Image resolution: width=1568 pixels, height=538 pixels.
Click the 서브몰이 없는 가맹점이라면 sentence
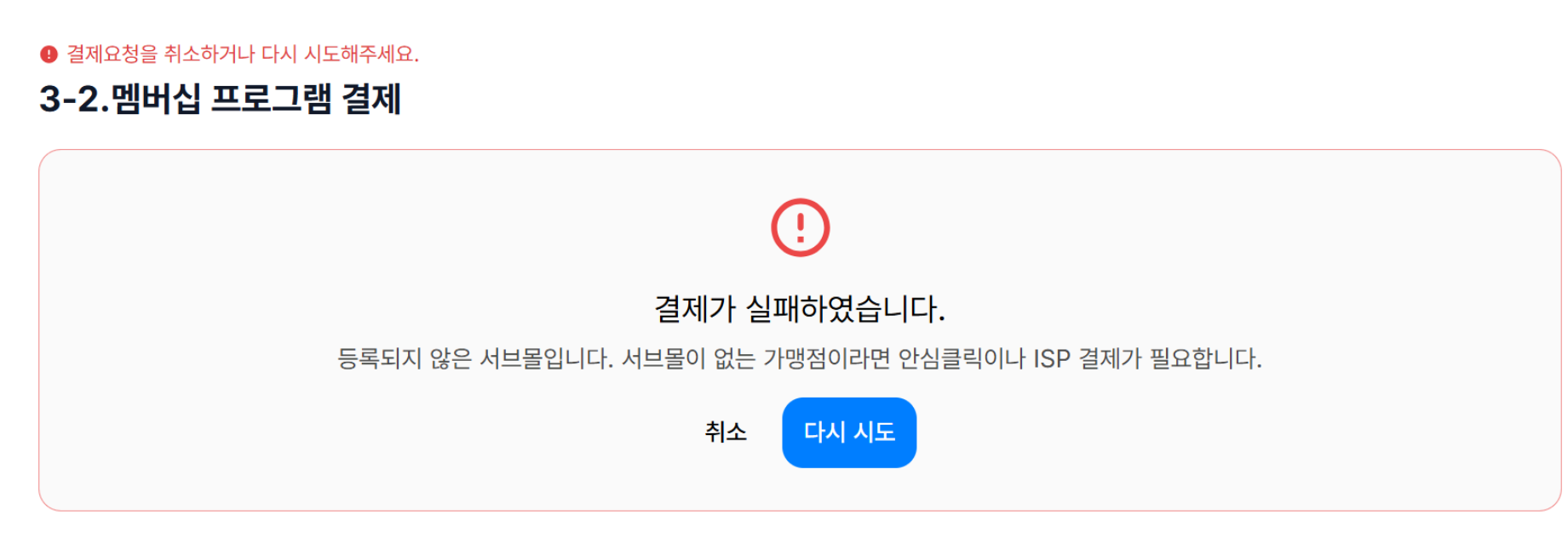[x=755, y=358]
